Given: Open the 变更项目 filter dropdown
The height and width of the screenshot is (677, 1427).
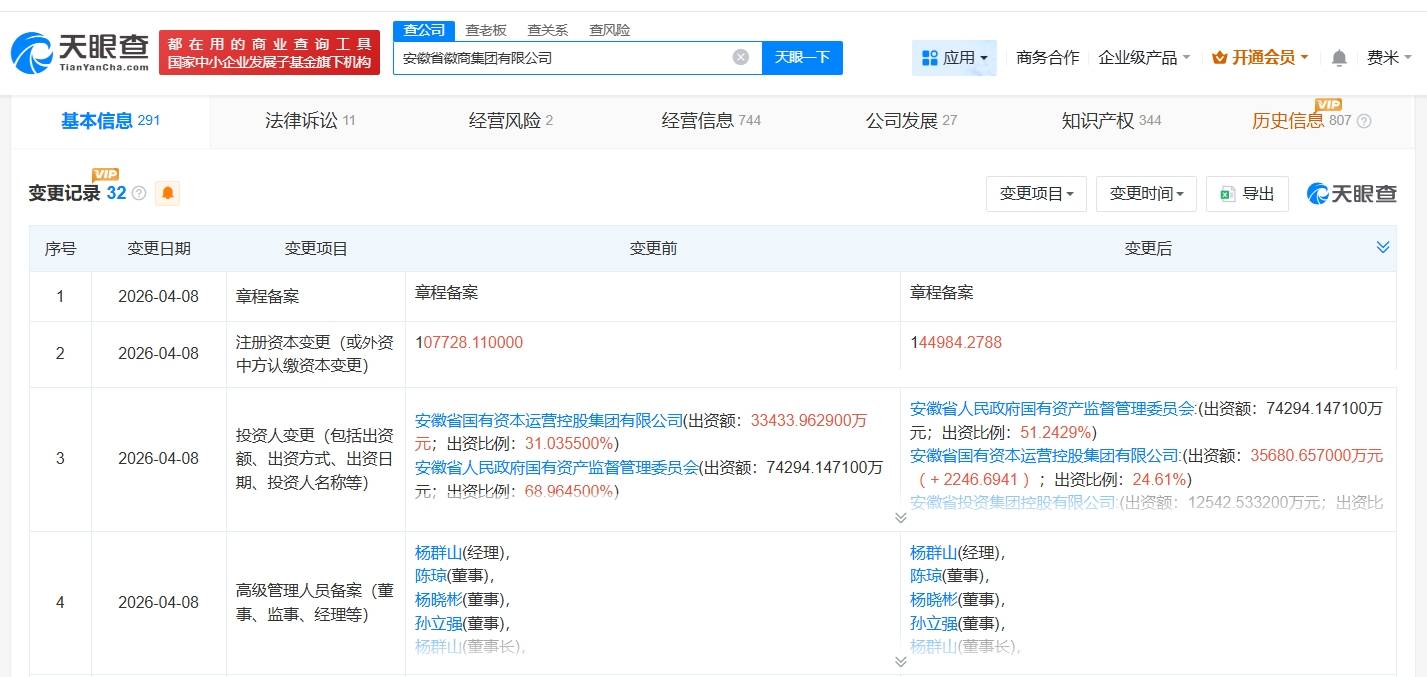Looking at the screenshot, I should (x=1036, y=194).
